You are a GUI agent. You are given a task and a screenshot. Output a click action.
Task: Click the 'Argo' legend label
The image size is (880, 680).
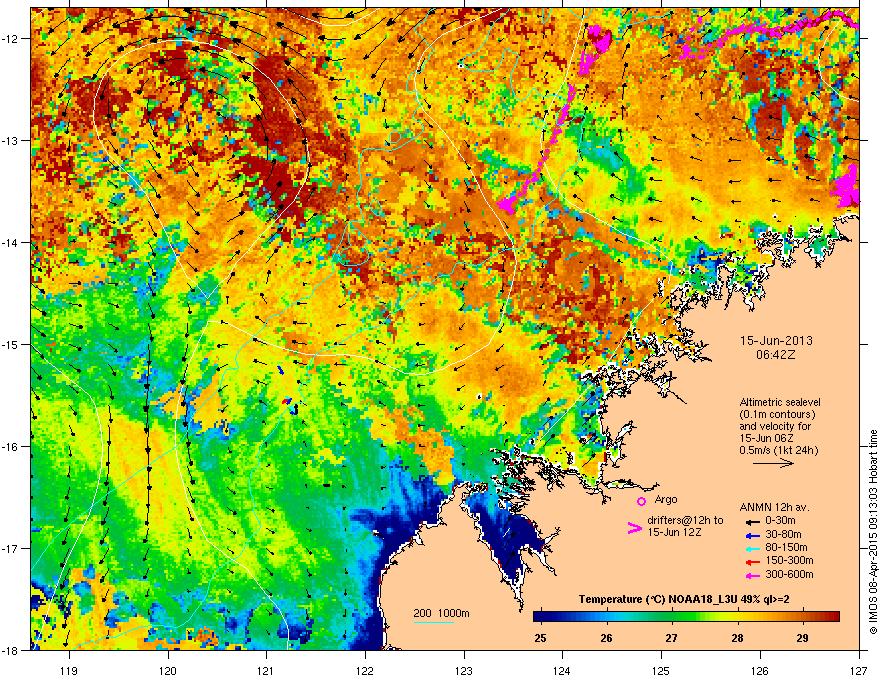666,499
